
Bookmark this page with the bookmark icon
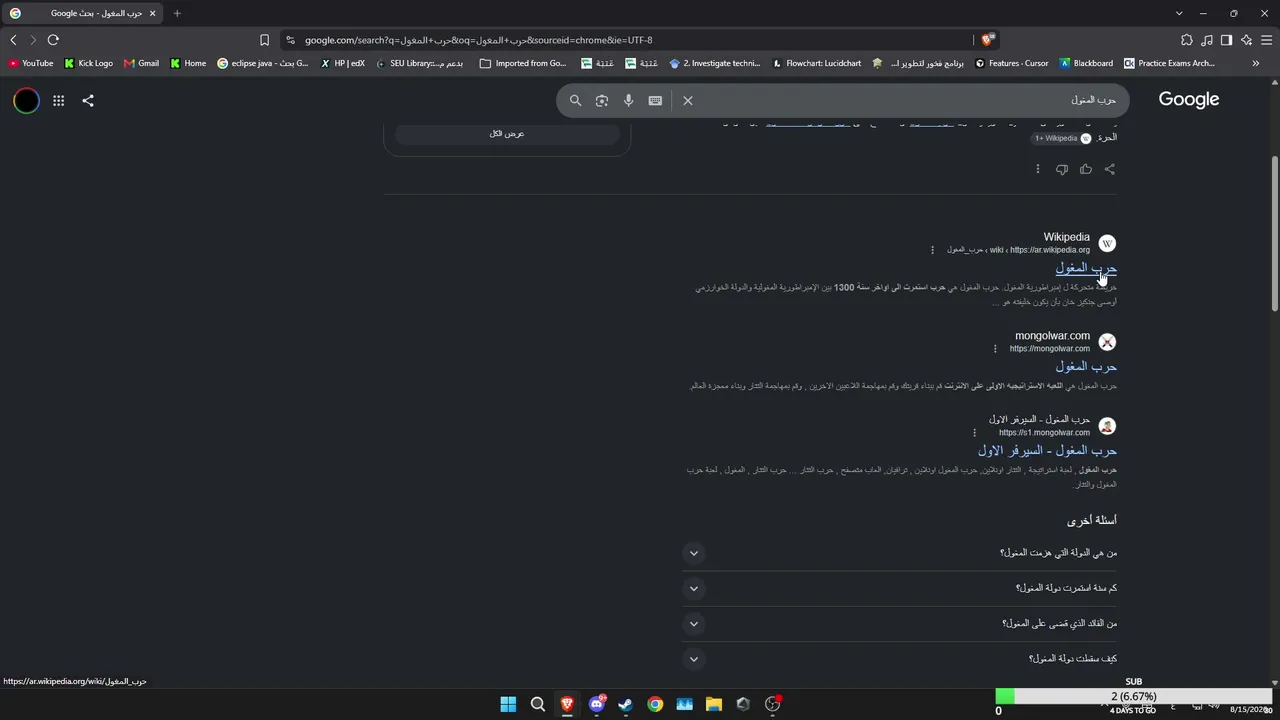pyautogui.click(x=264, y=40)
